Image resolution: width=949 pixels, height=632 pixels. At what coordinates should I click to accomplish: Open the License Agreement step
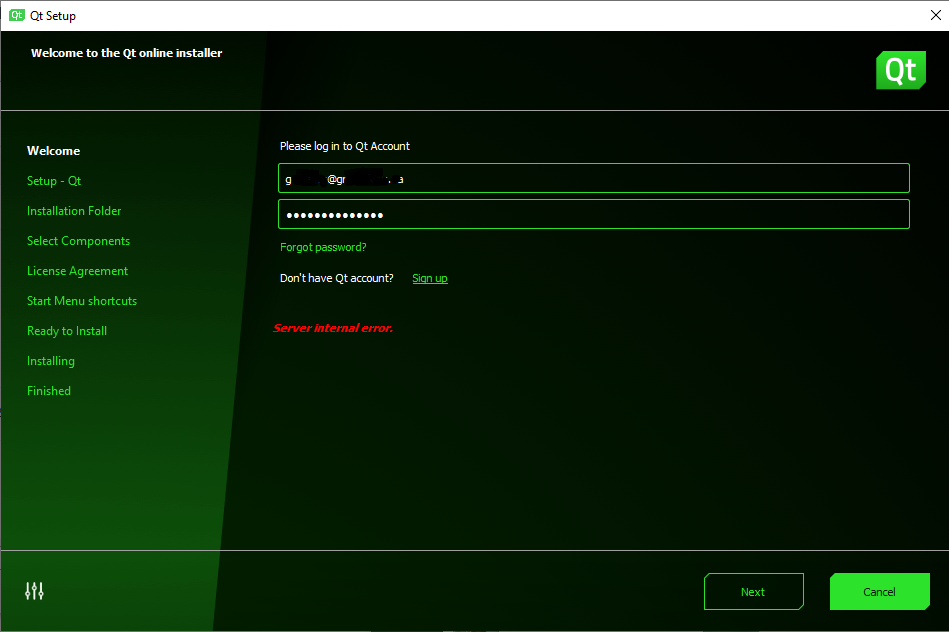click(x=77, y=271)
